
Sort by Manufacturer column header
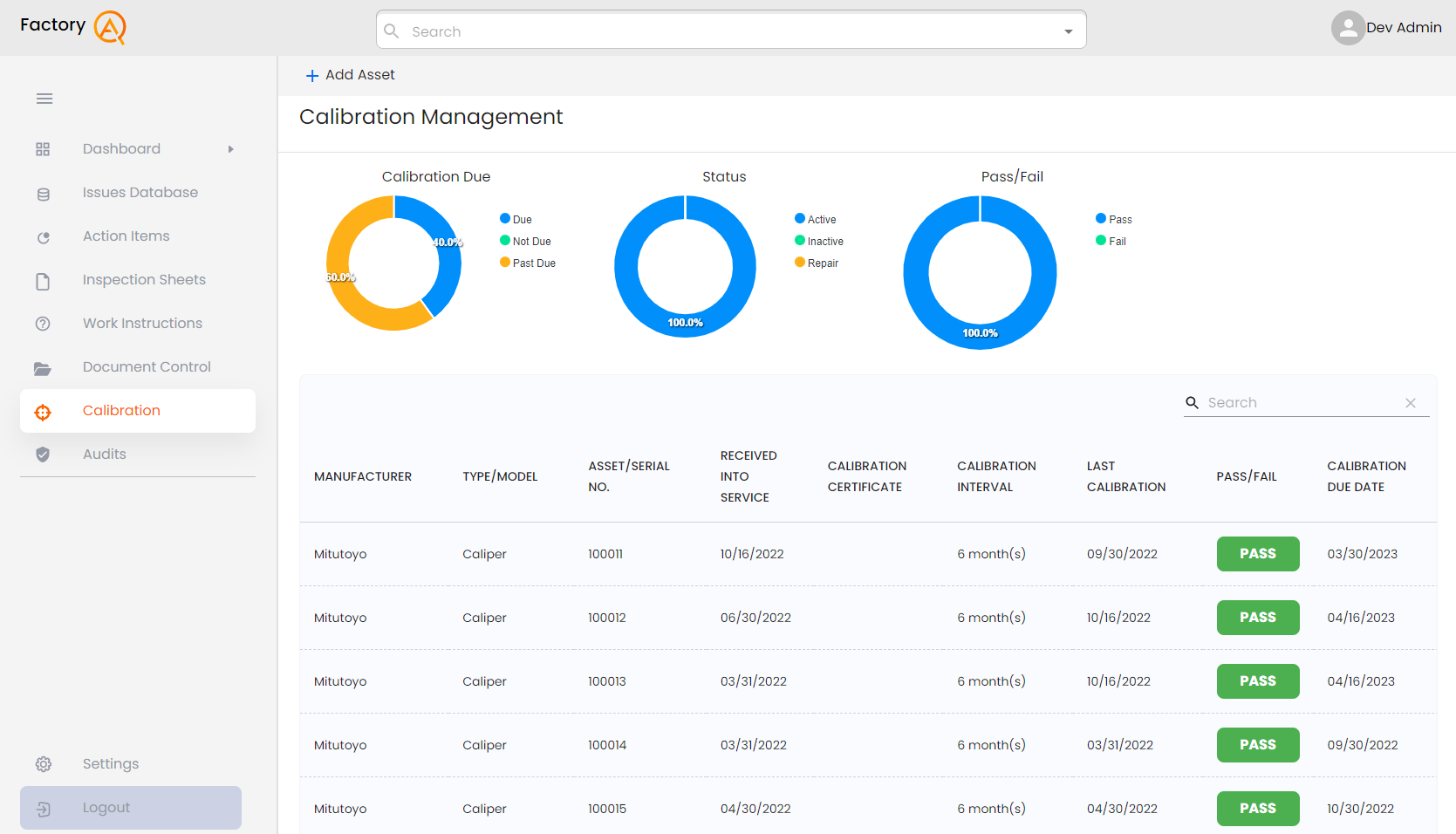click(363, 476)
